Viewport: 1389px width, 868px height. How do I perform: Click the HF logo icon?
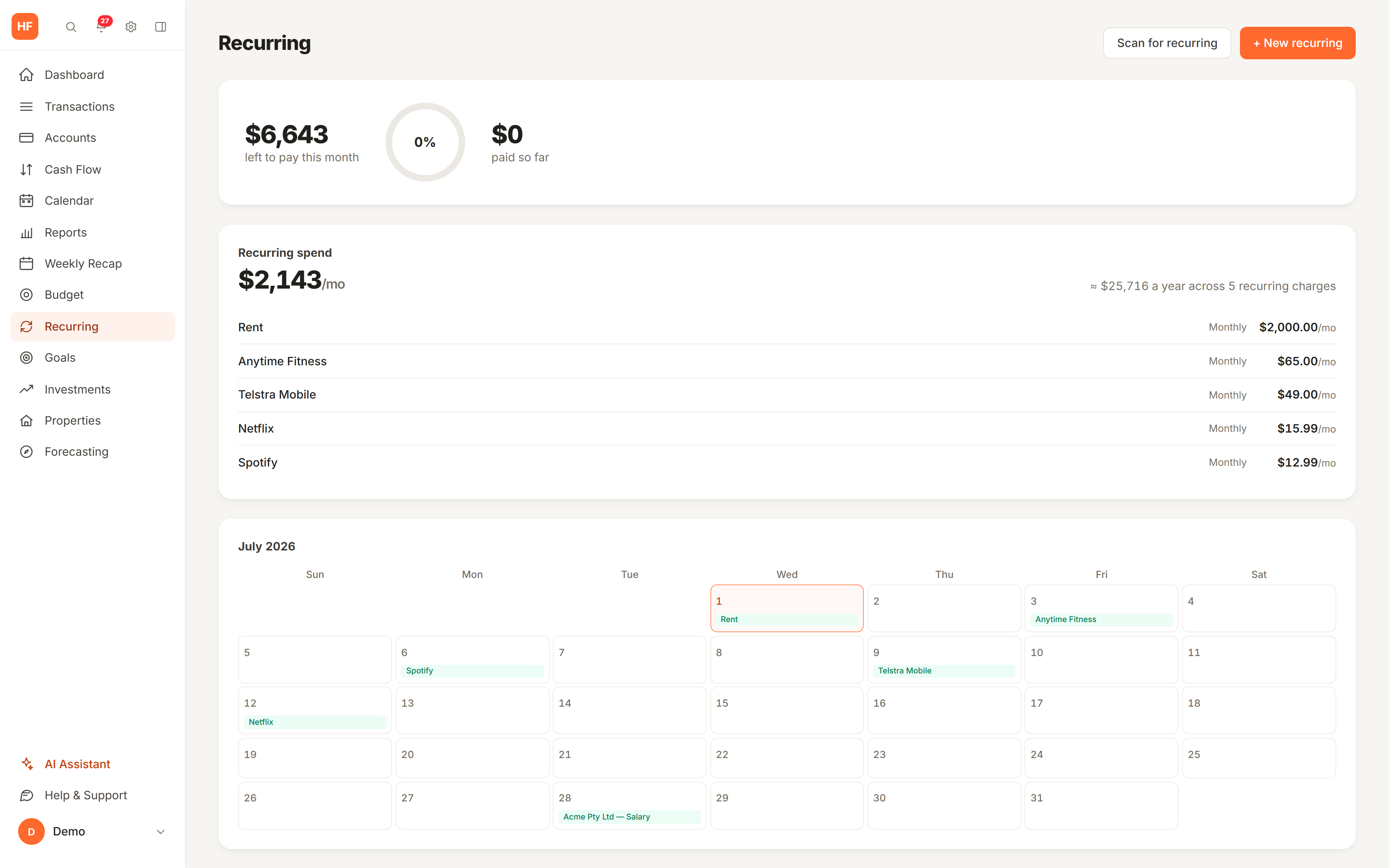[25, 26]
